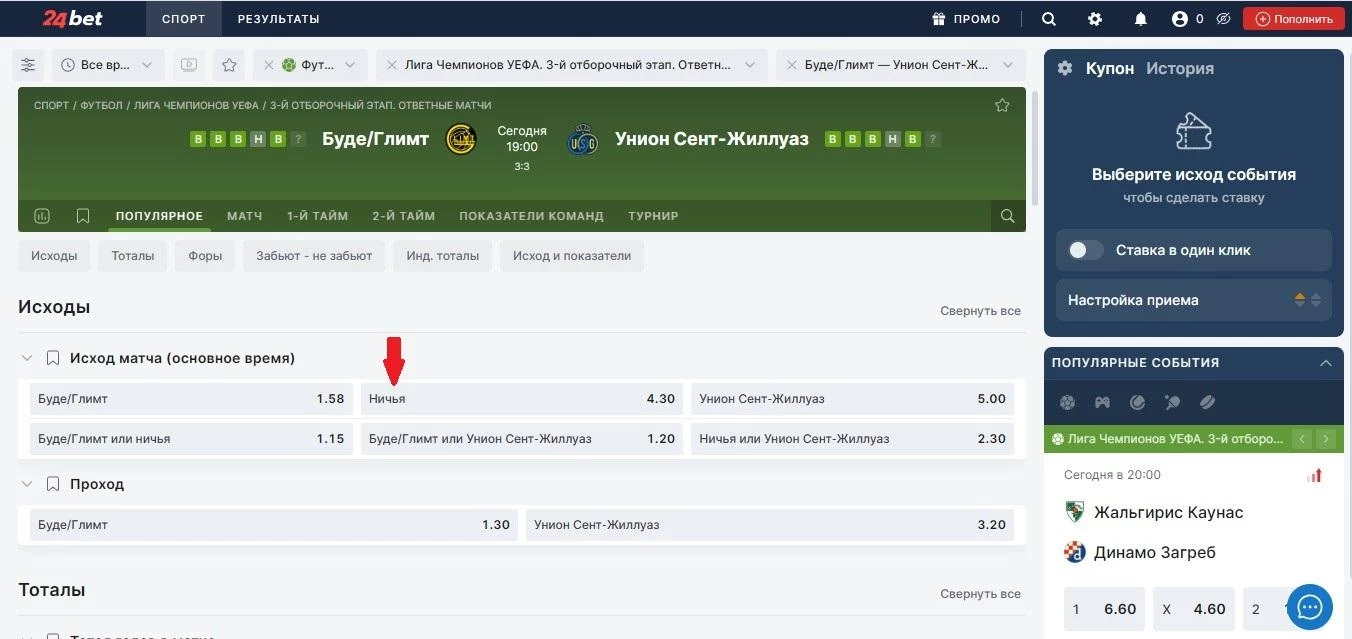Bet on Буде/Глимт или ничья at 1.15
Screen dimensions: 1352x639
[191, 439]
